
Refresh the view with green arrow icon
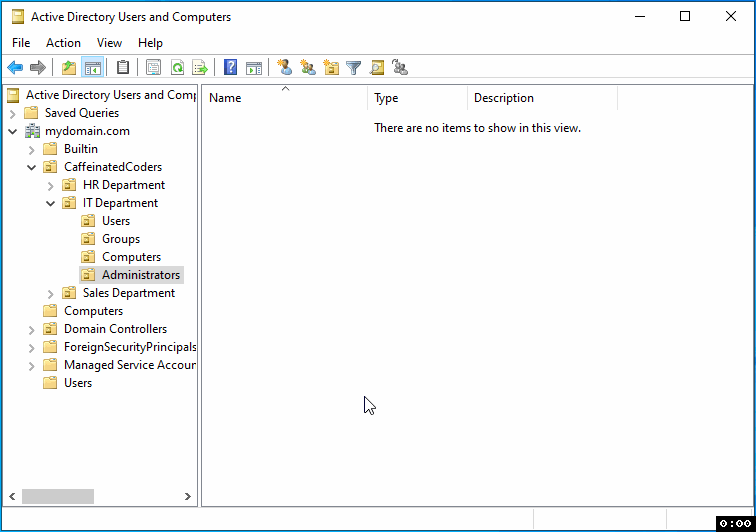point(177,68)
